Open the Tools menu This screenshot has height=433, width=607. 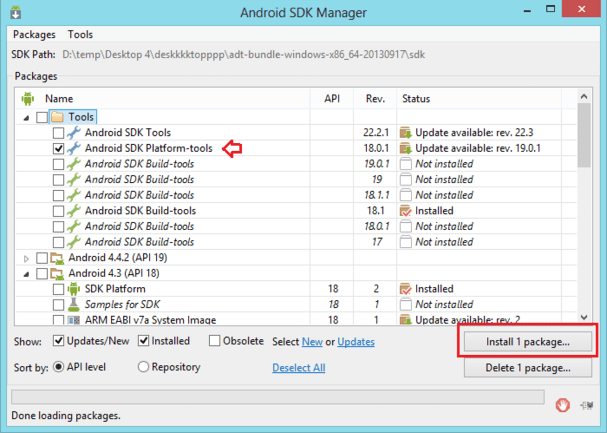(x=82, y=34)
